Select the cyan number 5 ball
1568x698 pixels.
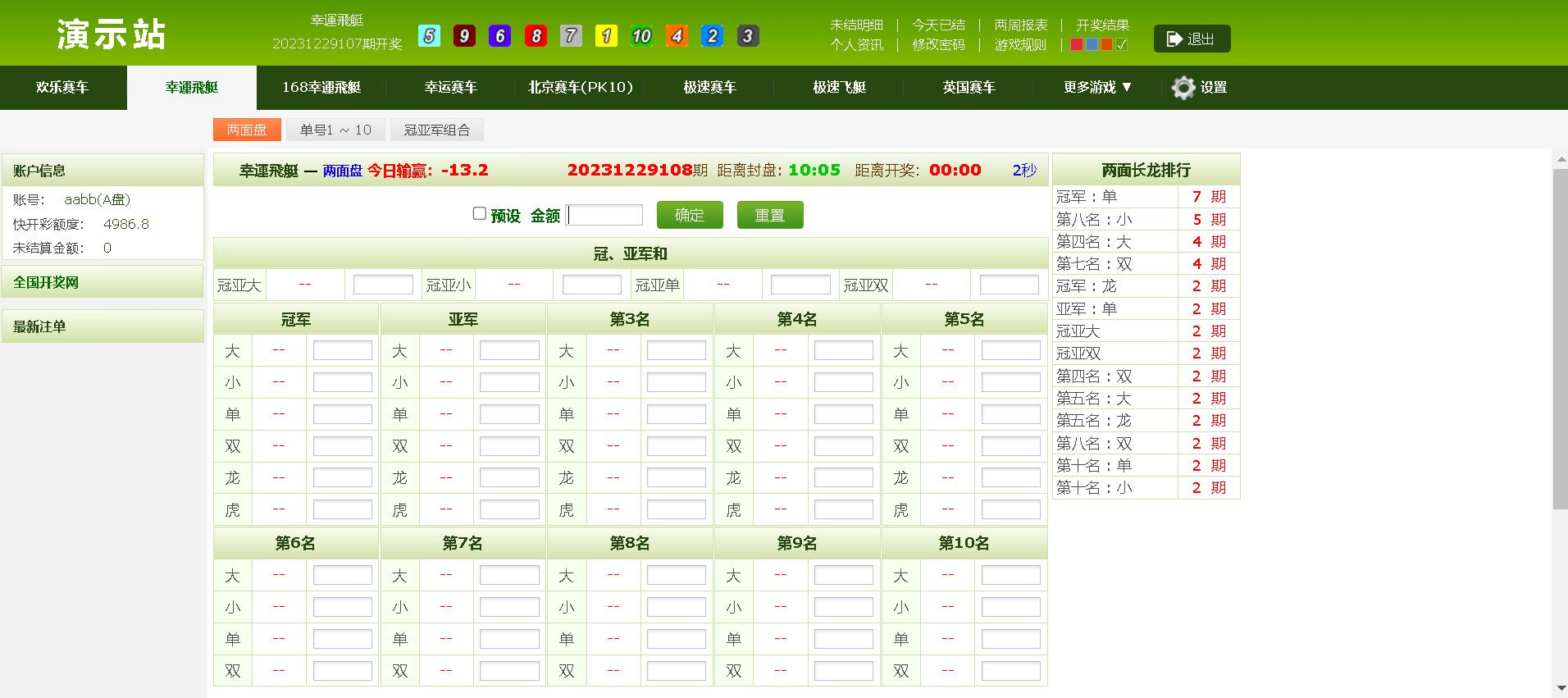[429, 36]
